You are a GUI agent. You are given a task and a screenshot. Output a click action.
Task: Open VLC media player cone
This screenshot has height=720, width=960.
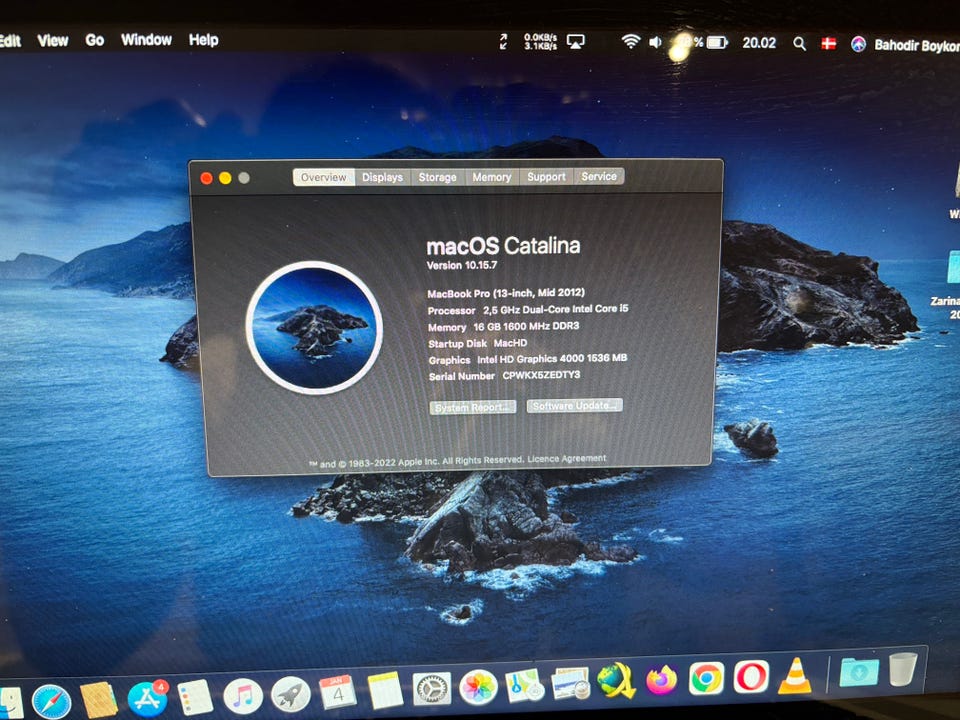[795, 675]
